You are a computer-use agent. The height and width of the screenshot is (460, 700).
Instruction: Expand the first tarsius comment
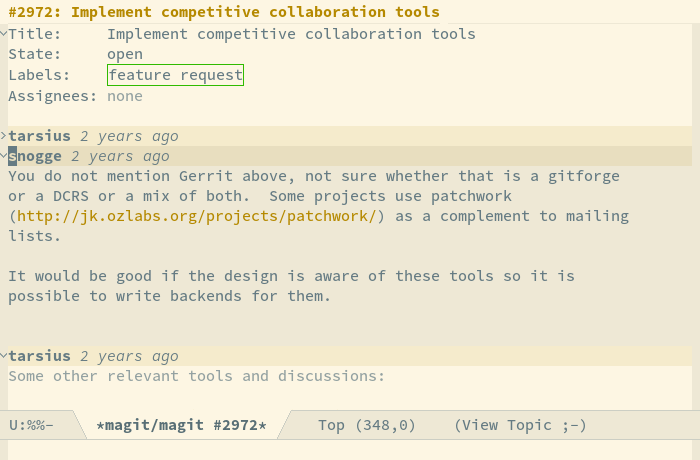(4, 135)
